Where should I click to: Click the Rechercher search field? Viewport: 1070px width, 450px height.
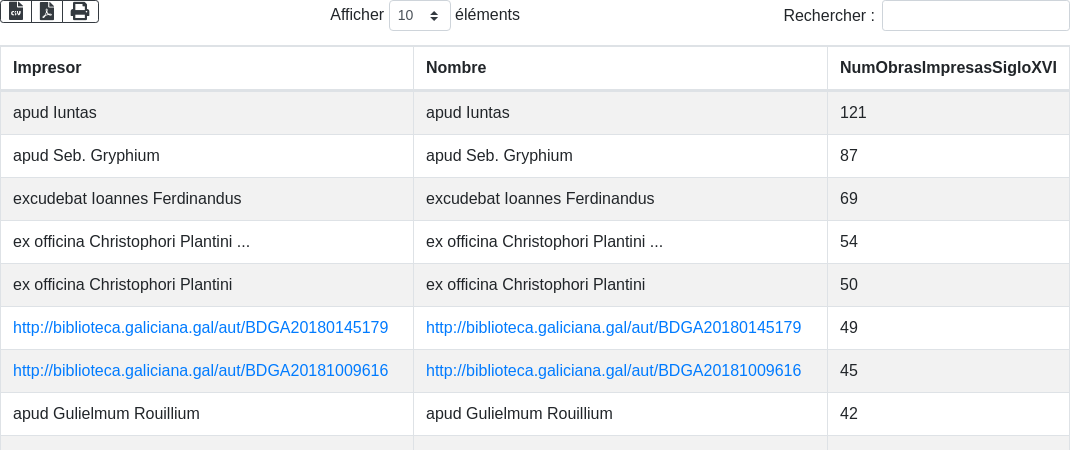[x=975, y=16]
